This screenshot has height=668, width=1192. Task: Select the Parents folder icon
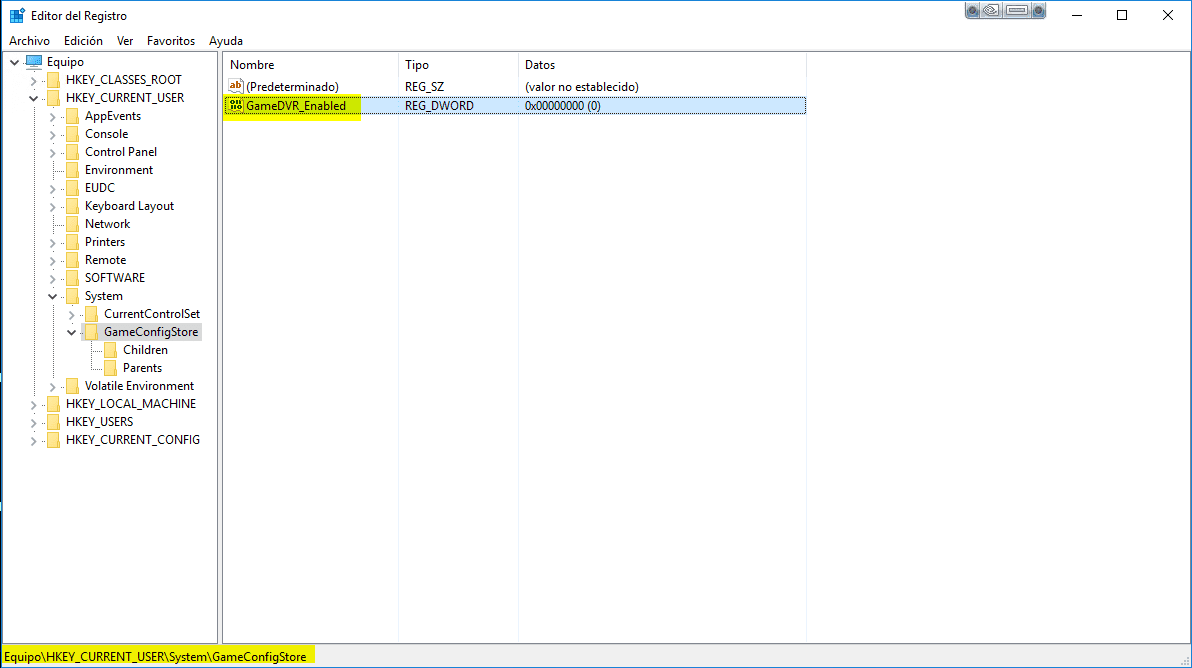(110, 368)
